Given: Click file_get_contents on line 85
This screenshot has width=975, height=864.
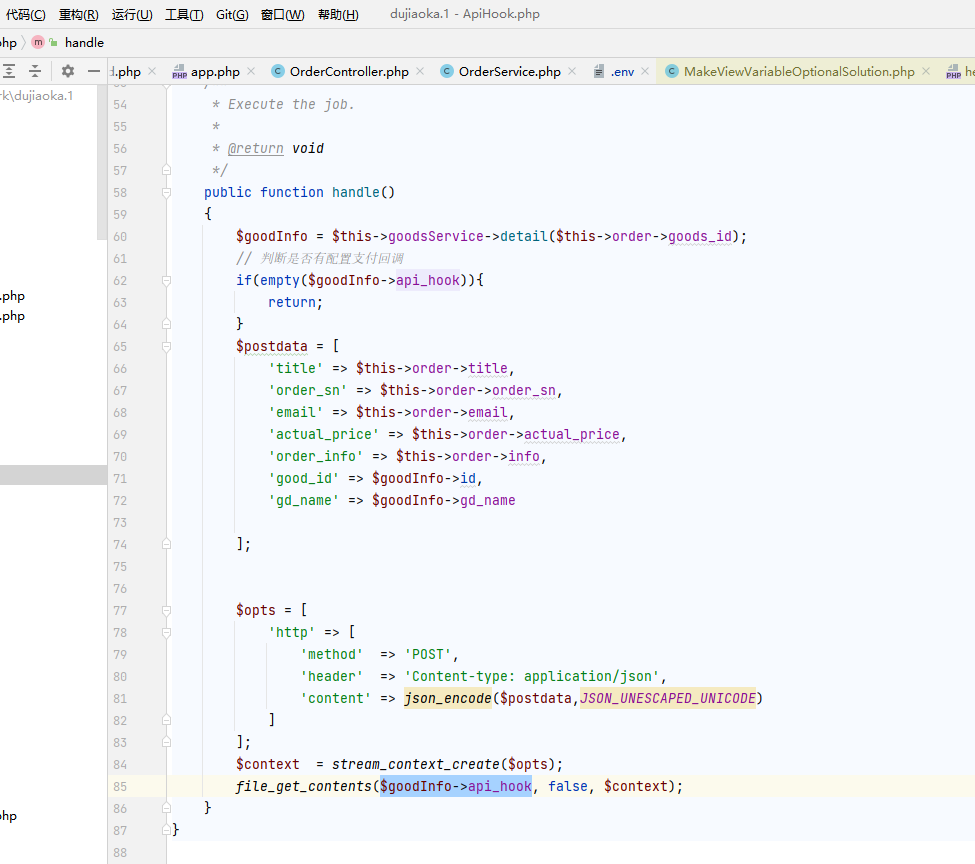Looking at the screenshot, I should [303, 786].
